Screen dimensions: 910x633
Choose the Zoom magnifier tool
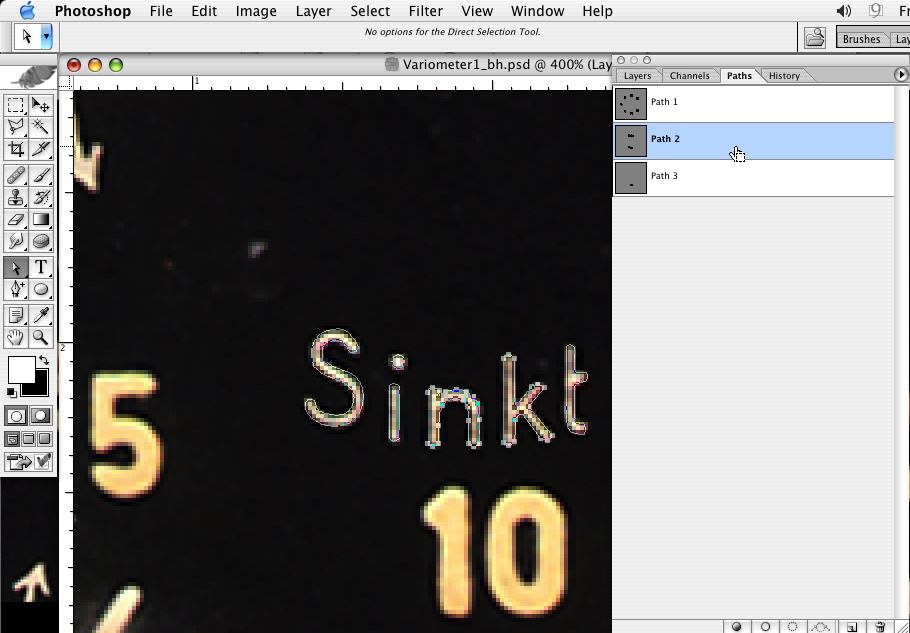(x=41, y=338)
